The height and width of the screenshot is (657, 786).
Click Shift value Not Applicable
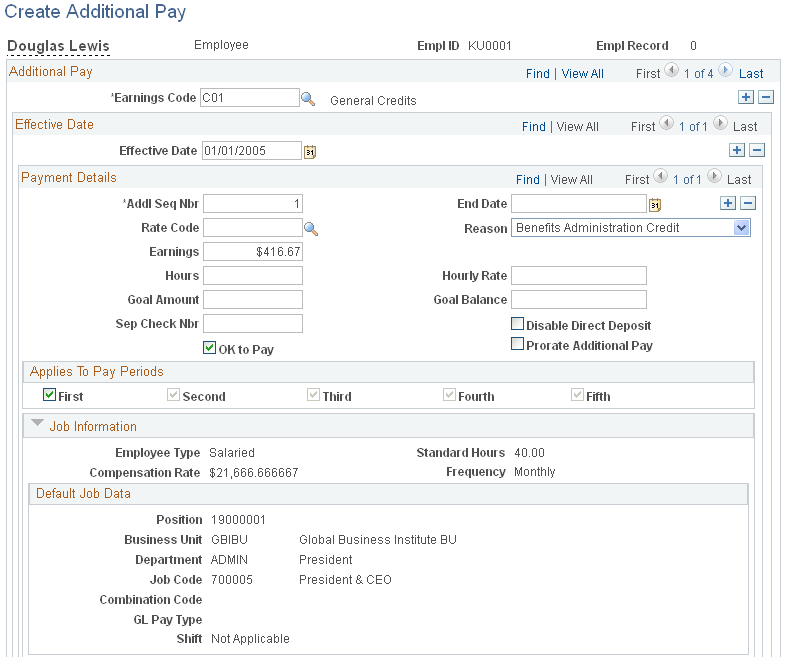click(x=250, y=639)
